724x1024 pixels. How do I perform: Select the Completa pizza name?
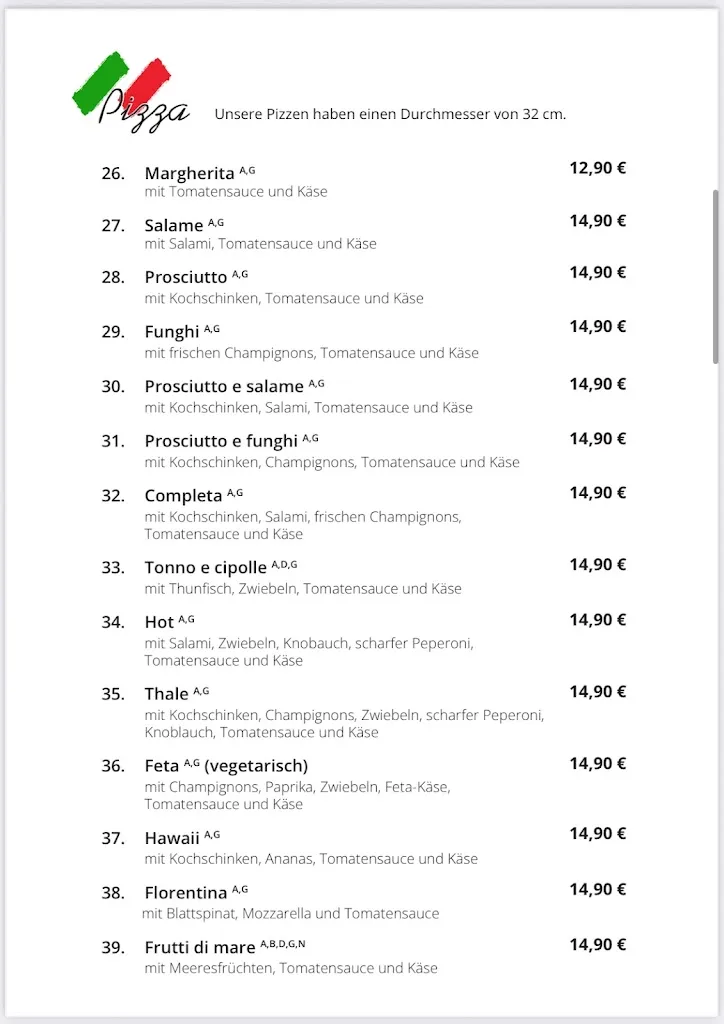coord(183,496)
